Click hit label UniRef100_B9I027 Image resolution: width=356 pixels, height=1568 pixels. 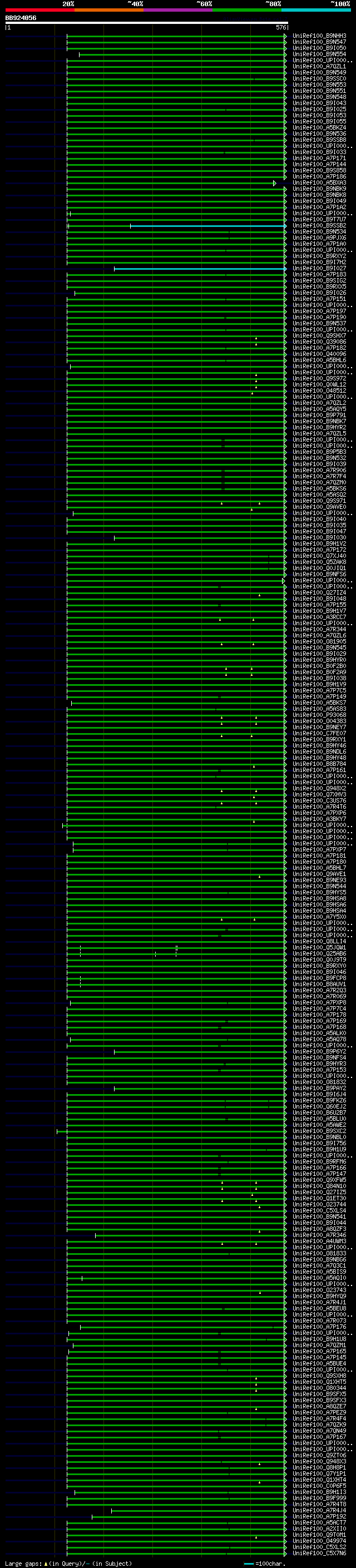pos(319,269)
